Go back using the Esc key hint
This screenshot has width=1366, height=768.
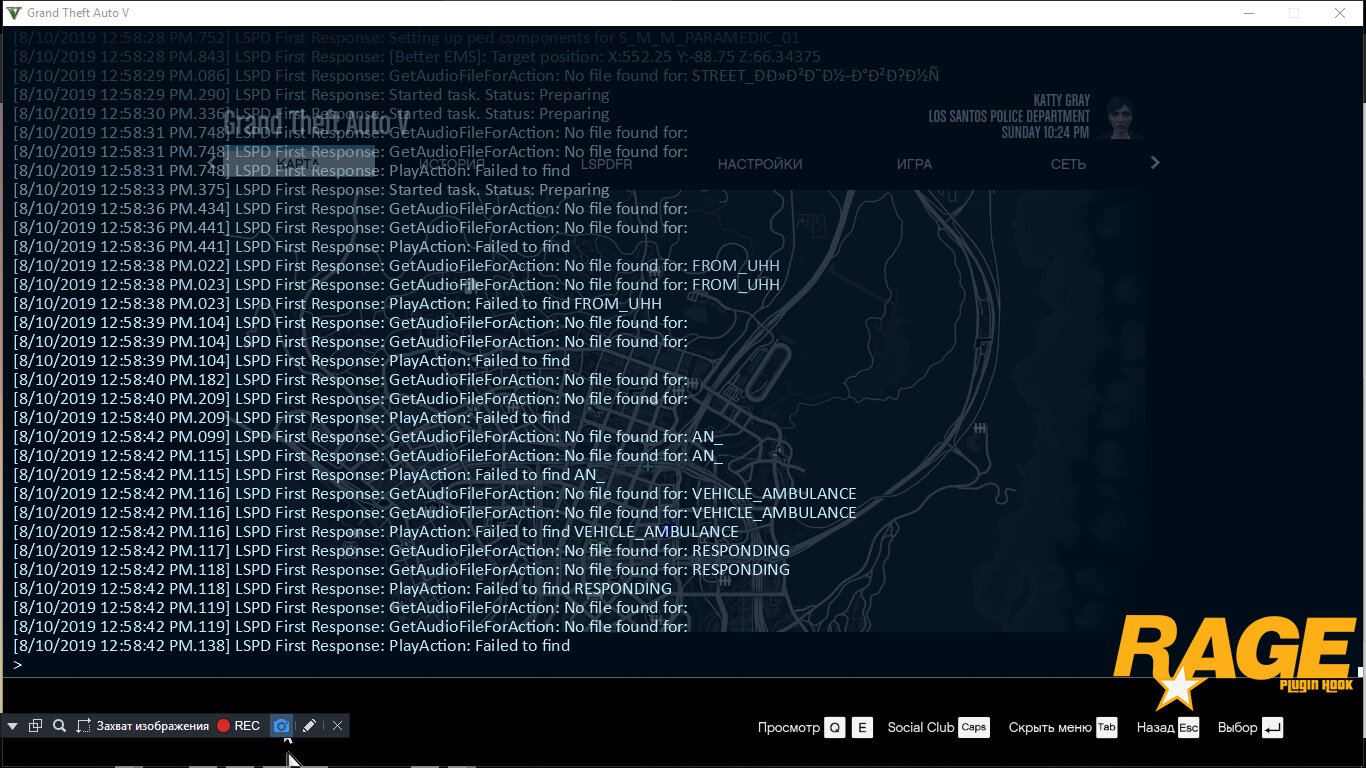click(x=1188, y=728)
